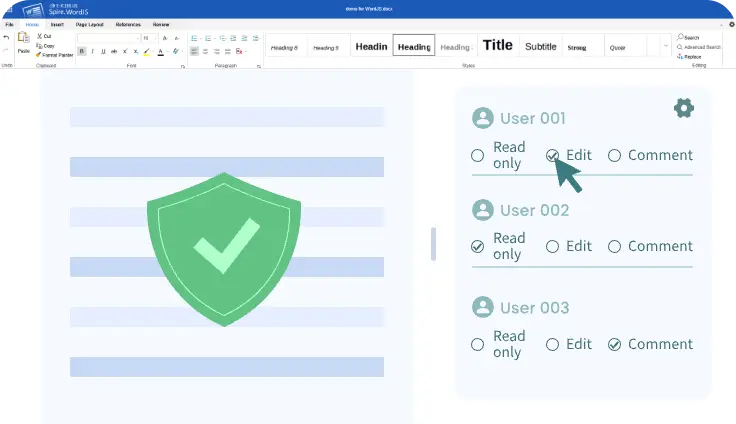Open the Insert ribbon tab
Image resolution: width=736 pixels, height=424 pixels.
57,23
